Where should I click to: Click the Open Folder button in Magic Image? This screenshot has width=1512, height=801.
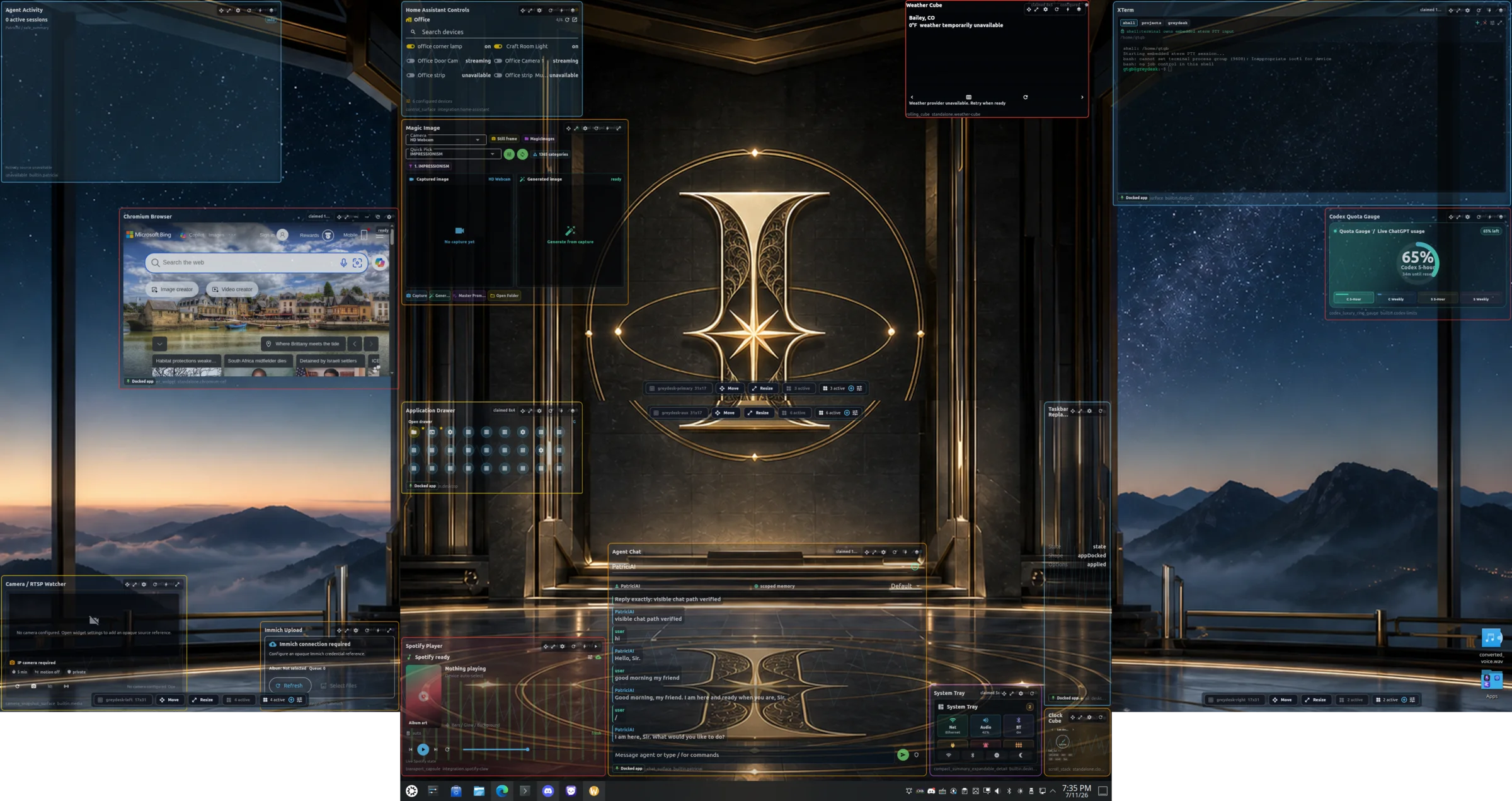[505, 296]
